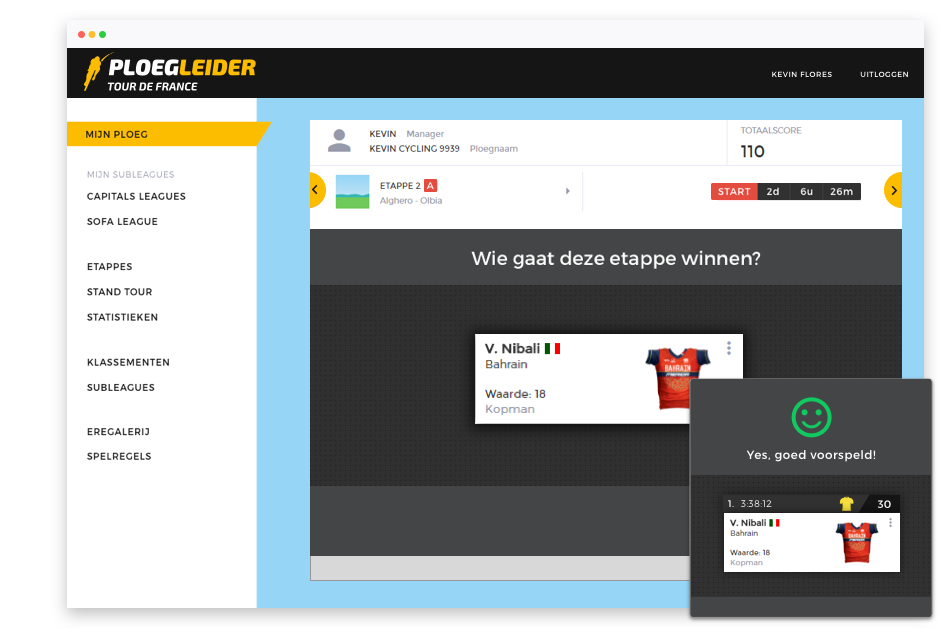This screenshot has width=949, height=628.
Task: Click the Ploegleider cyclist logo
Action: click(97, 72)
